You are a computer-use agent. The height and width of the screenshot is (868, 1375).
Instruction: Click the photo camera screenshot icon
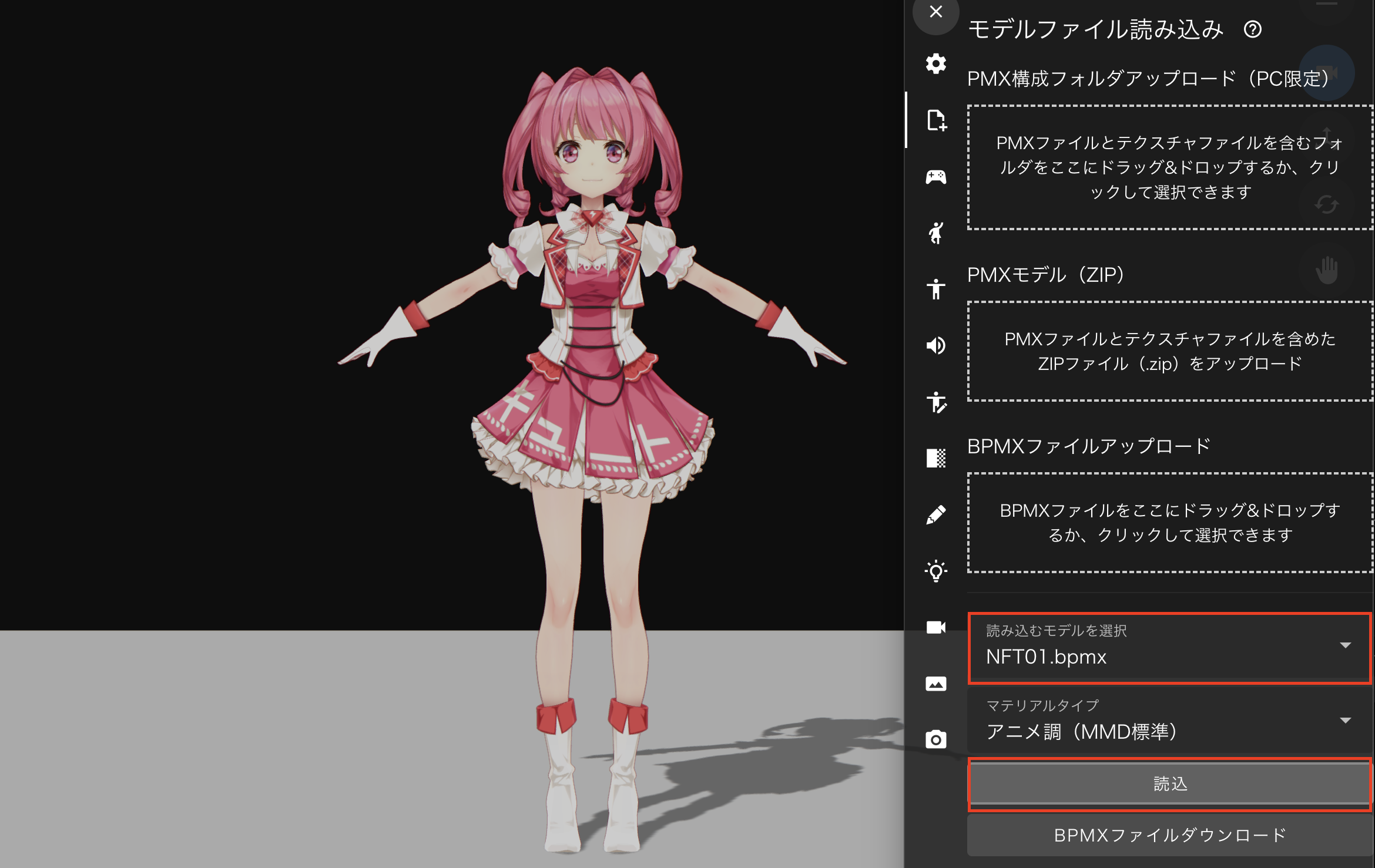935,739
